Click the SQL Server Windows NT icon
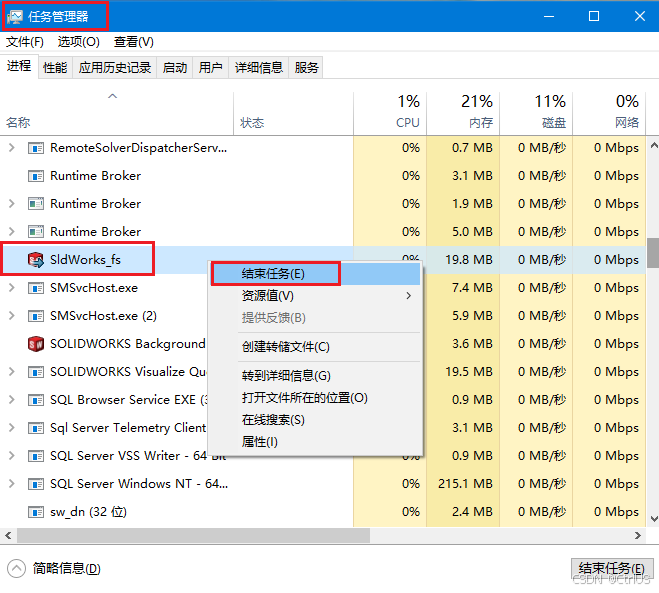 [36, 484]
